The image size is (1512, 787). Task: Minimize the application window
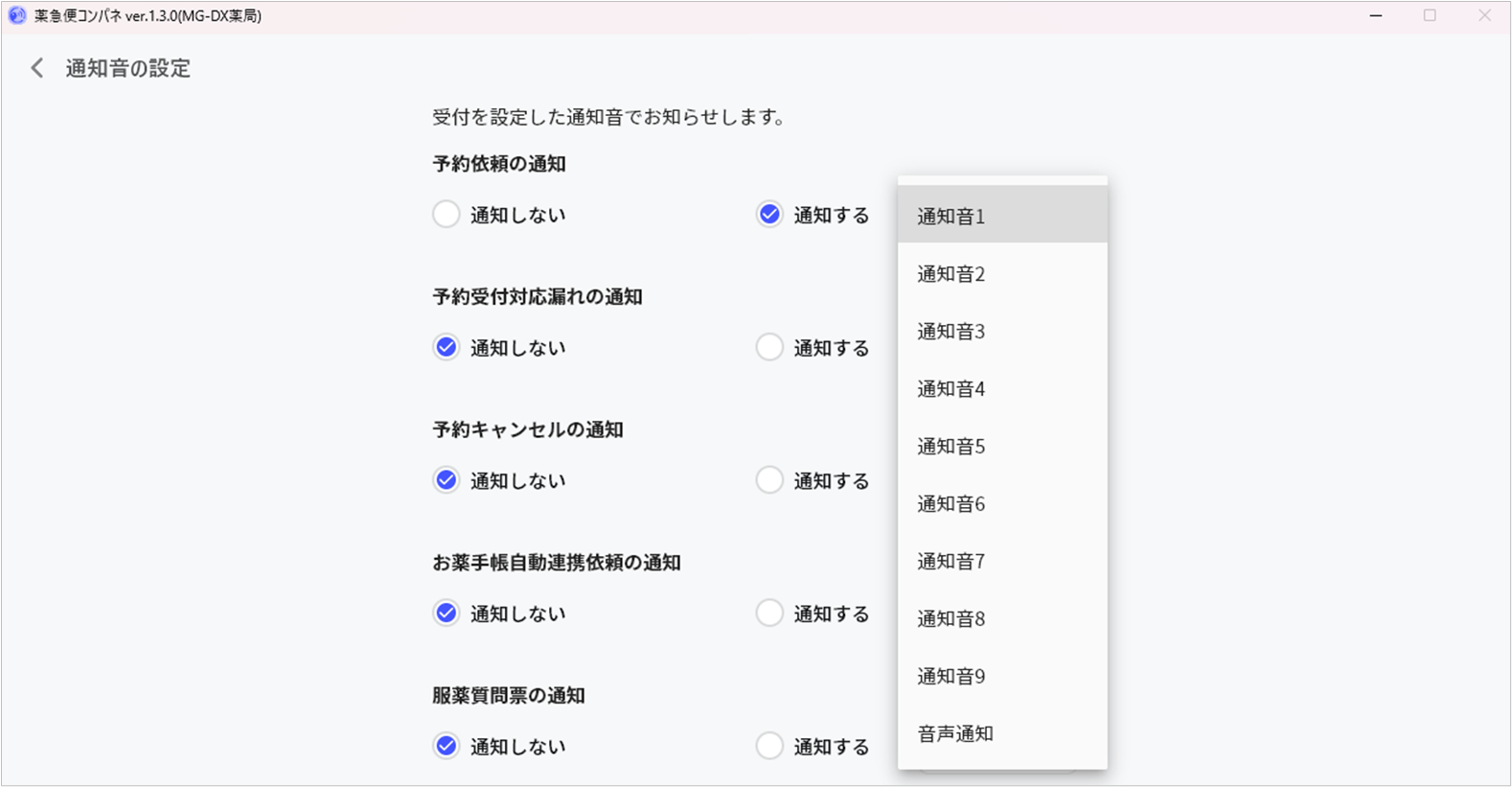click(1376, 15)
